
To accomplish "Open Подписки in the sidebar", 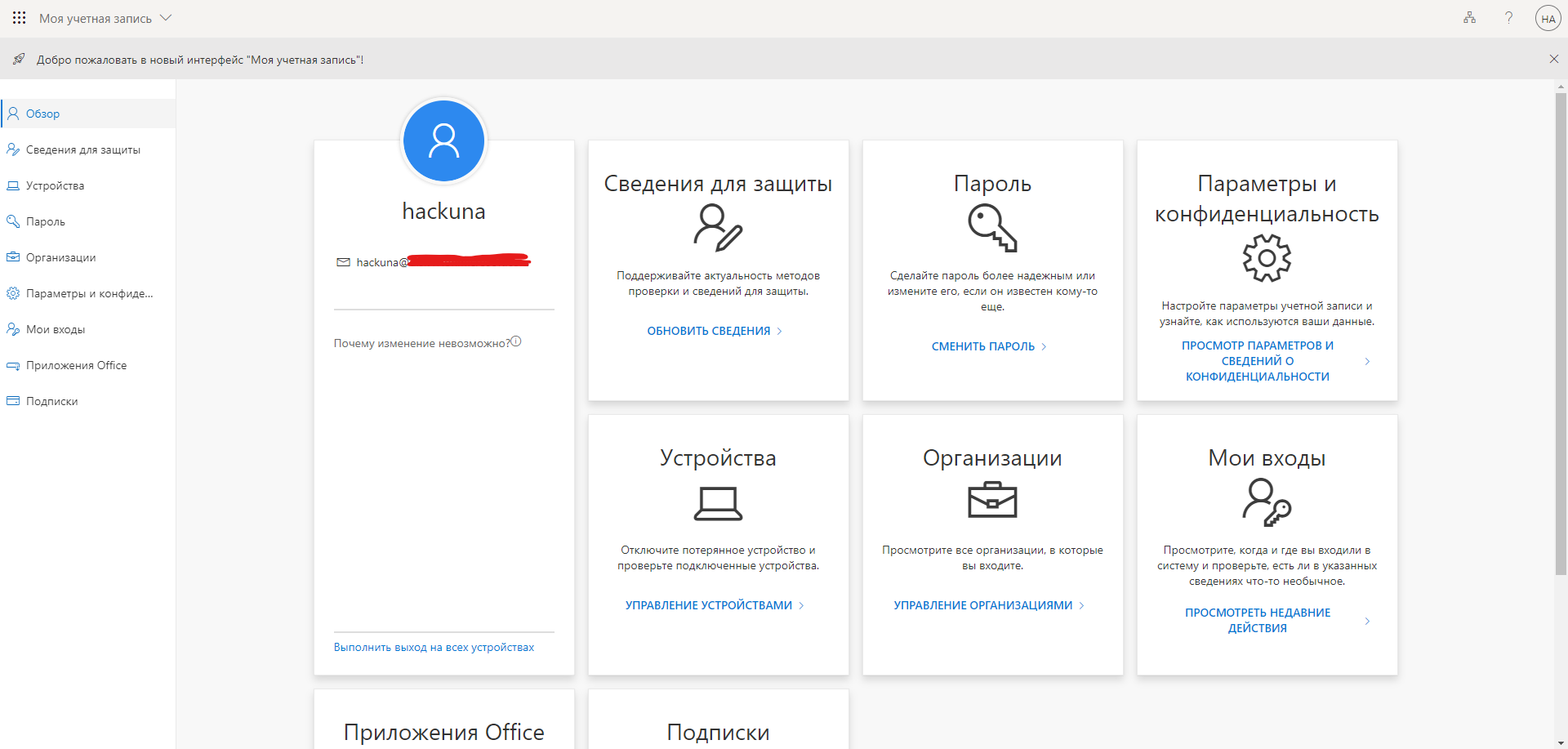I will coord(88,401).
